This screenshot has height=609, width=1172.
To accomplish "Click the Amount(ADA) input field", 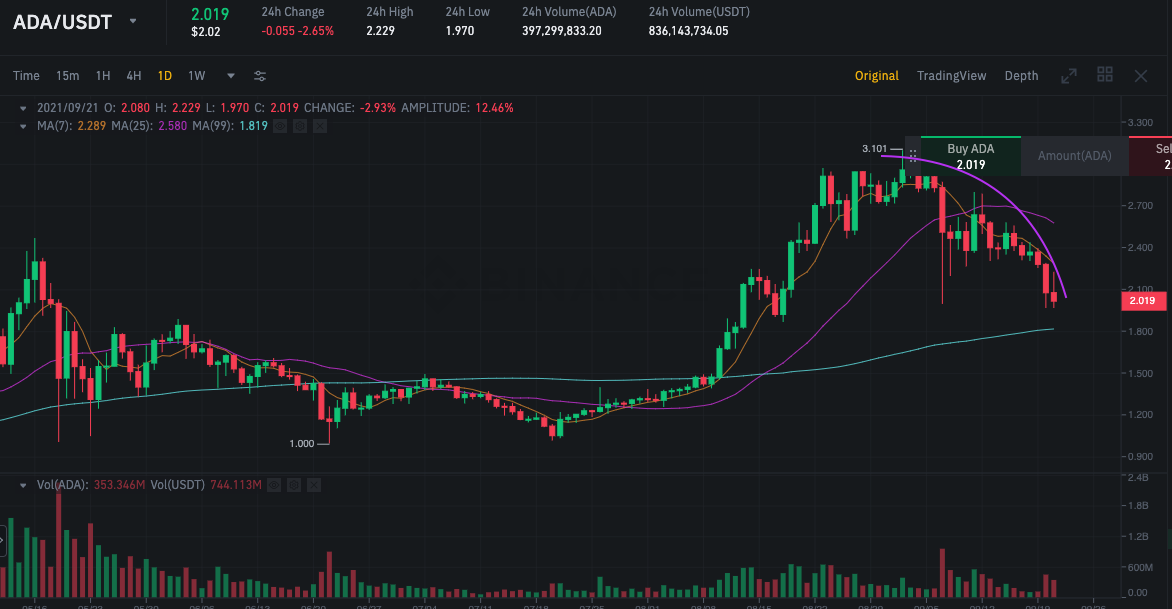I will click(x=1074, y=156).
